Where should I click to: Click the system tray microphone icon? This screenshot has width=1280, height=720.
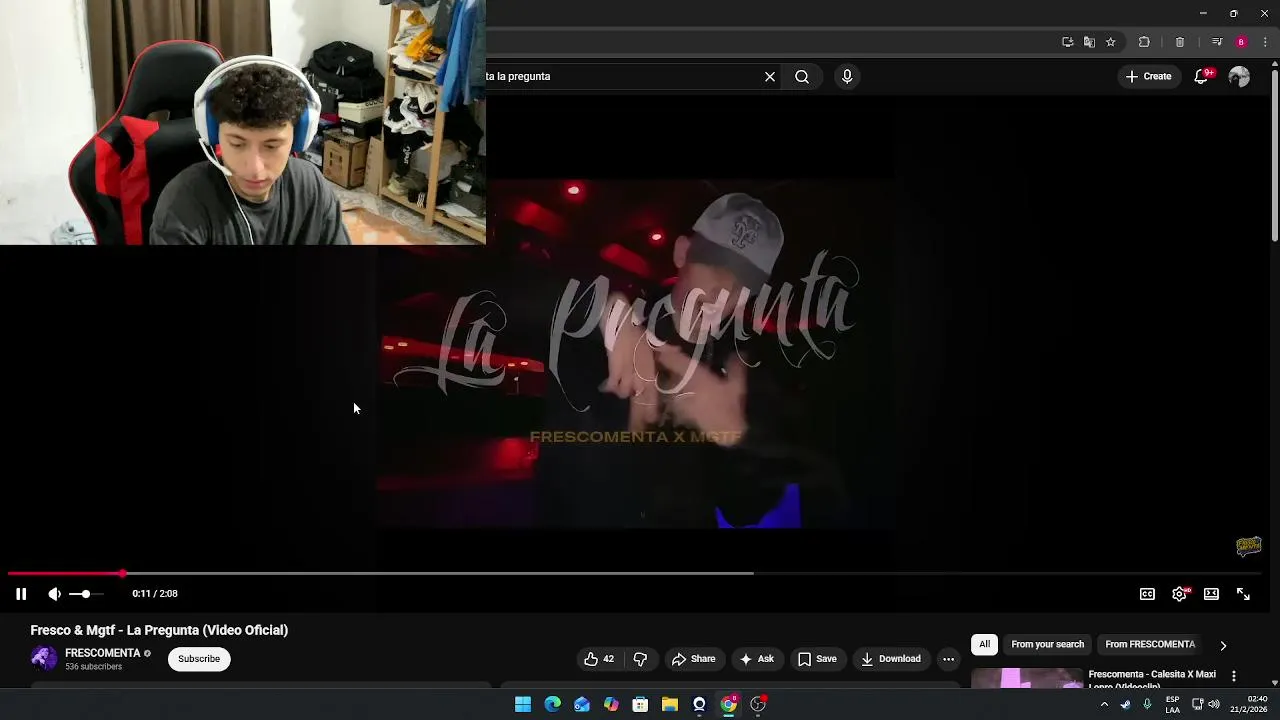click(x=1147, y=704)
